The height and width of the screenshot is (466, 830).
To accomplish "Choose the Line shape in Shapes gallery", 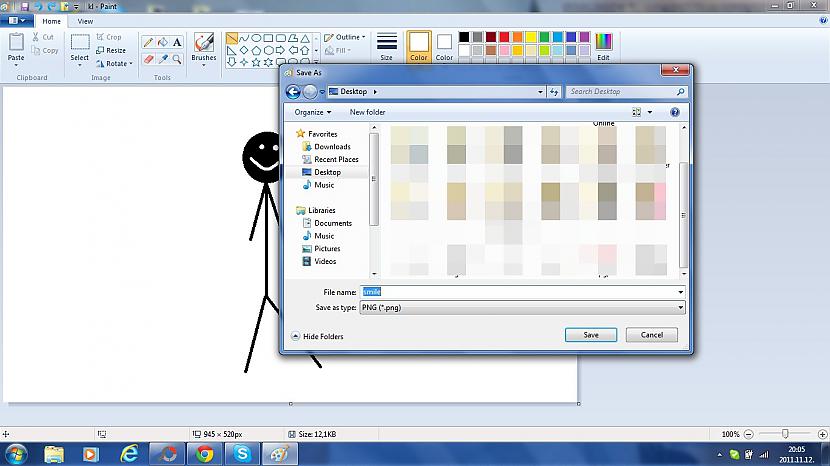I will [231, 38].
